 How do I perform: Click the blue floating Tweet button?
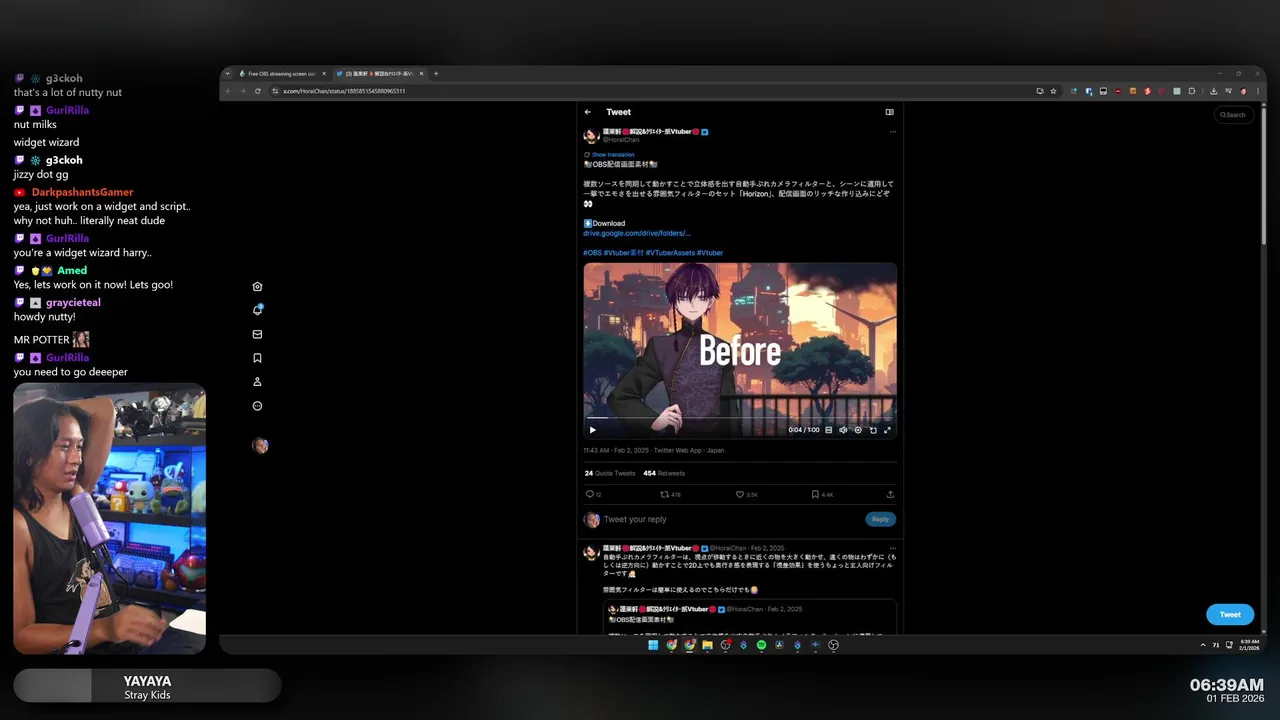coord(1230,615)
